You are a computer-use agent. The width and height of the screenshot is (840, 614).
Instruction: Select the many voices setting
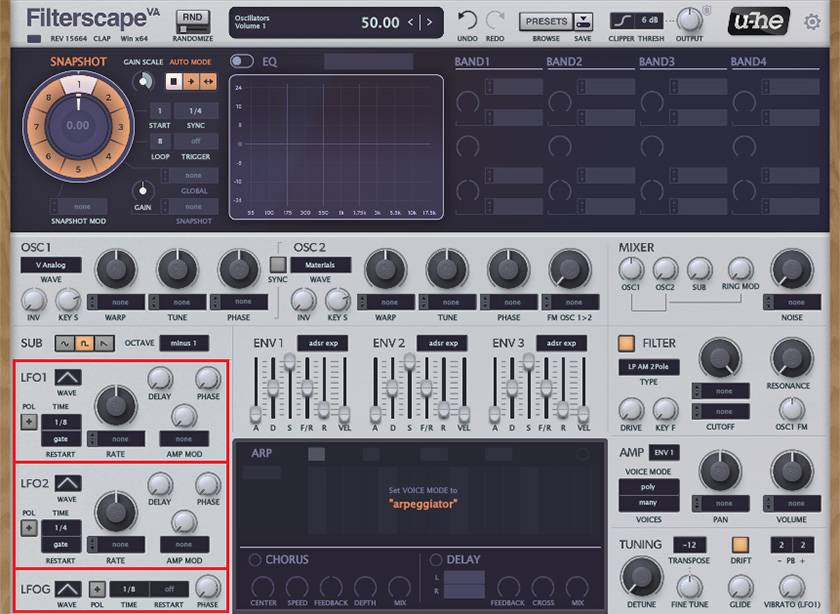coord(648,503)
